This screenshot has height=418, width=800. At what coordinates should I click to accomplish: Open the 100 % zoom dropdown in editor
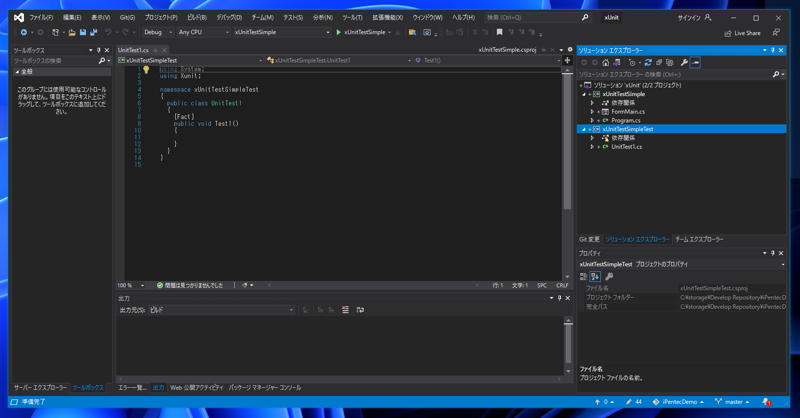click(131, 285)
